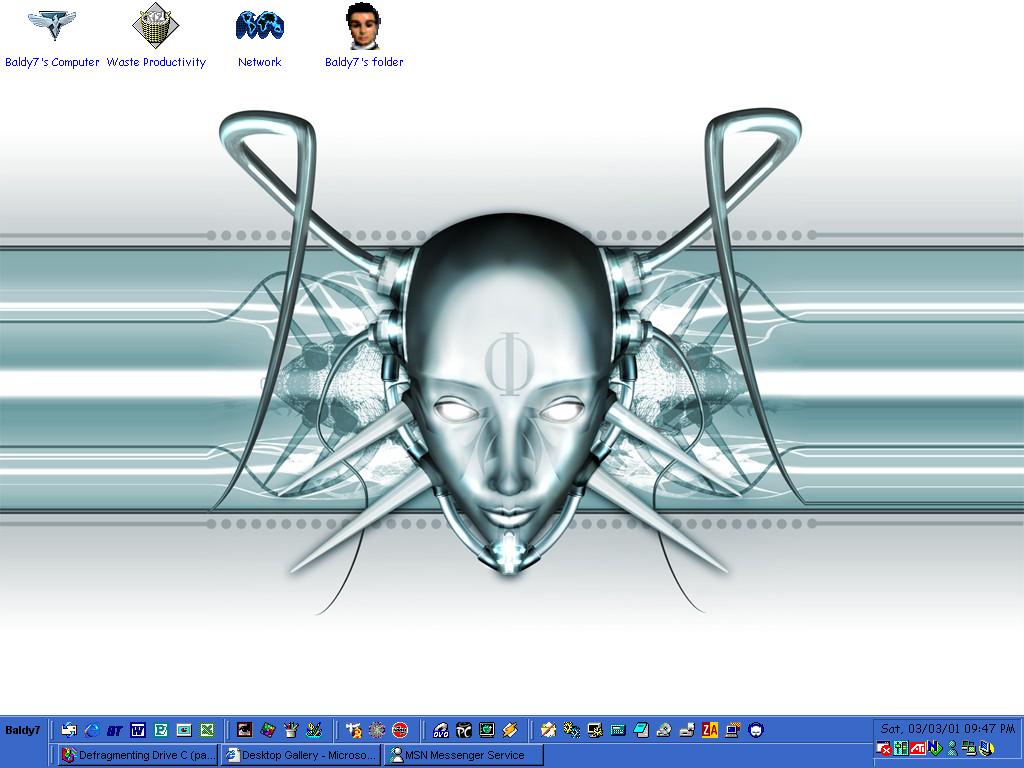Open Baldy7's folder desktop icon
The height and width of the screenshot is (768, 1024).
[x=363, y=28]
